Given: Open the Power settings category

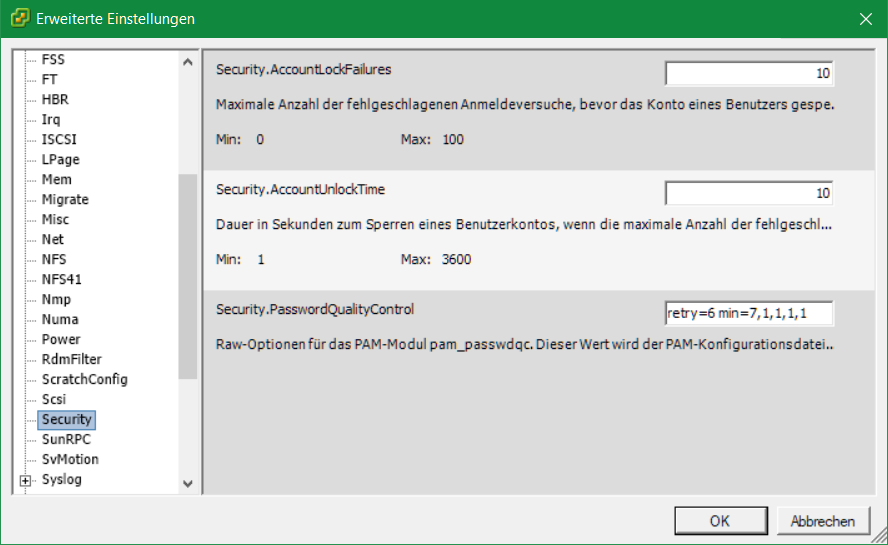Looking at the screenshot, I should point(60,340).
